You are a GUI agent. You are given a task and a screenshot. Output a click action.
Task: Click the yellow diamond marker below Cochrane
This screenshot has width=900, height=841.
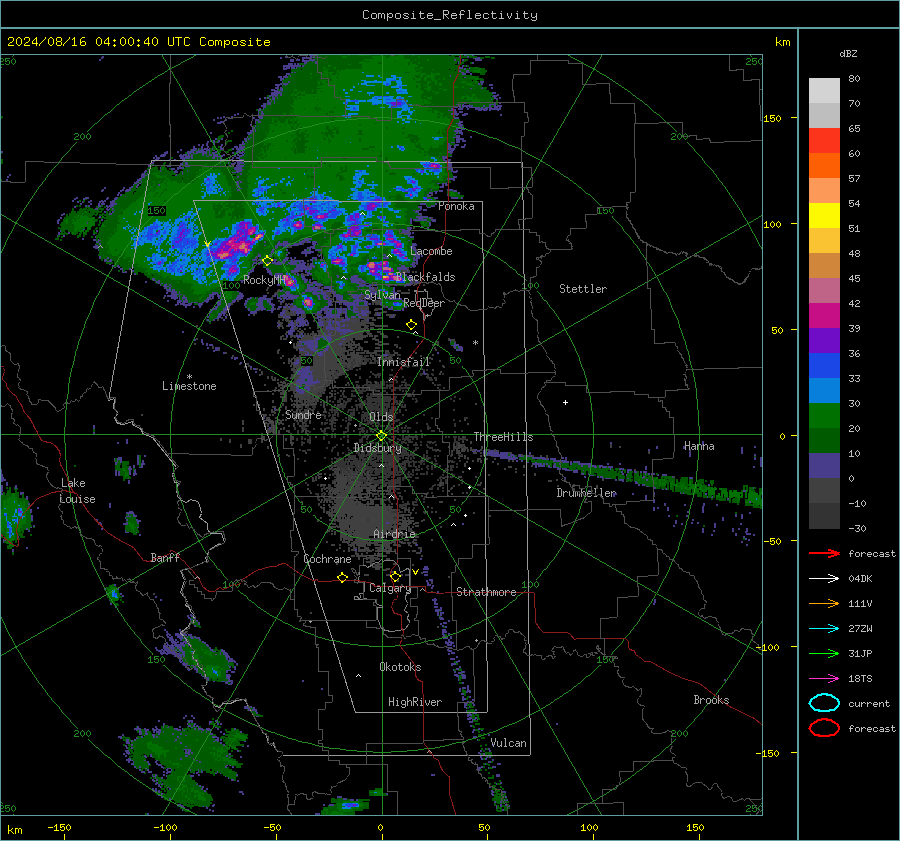pyautogui.click(x=343, y=577)
